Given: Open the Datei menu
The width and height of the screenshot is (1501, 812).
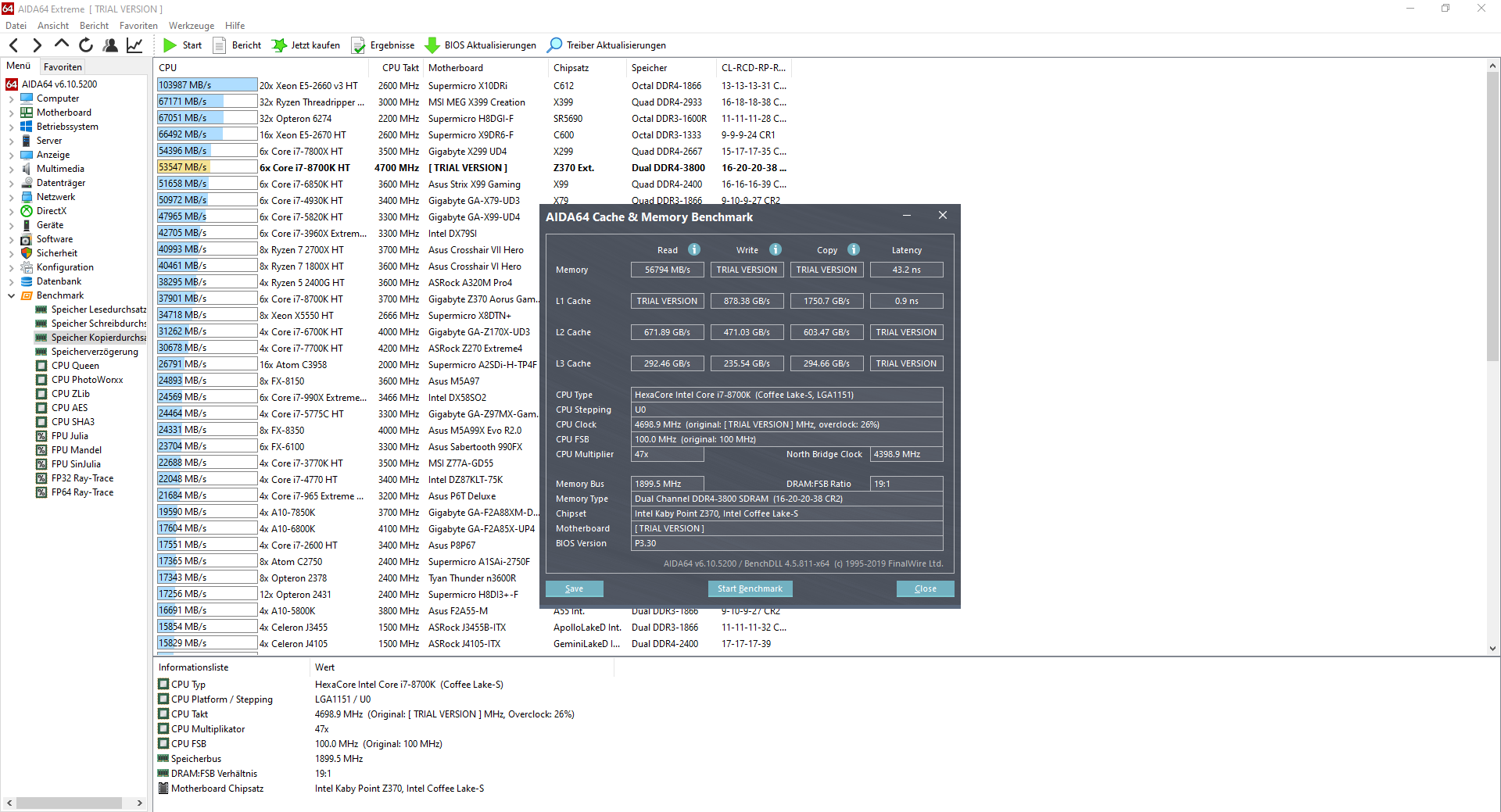Looking at the screenshot, I should click(16, 26).
